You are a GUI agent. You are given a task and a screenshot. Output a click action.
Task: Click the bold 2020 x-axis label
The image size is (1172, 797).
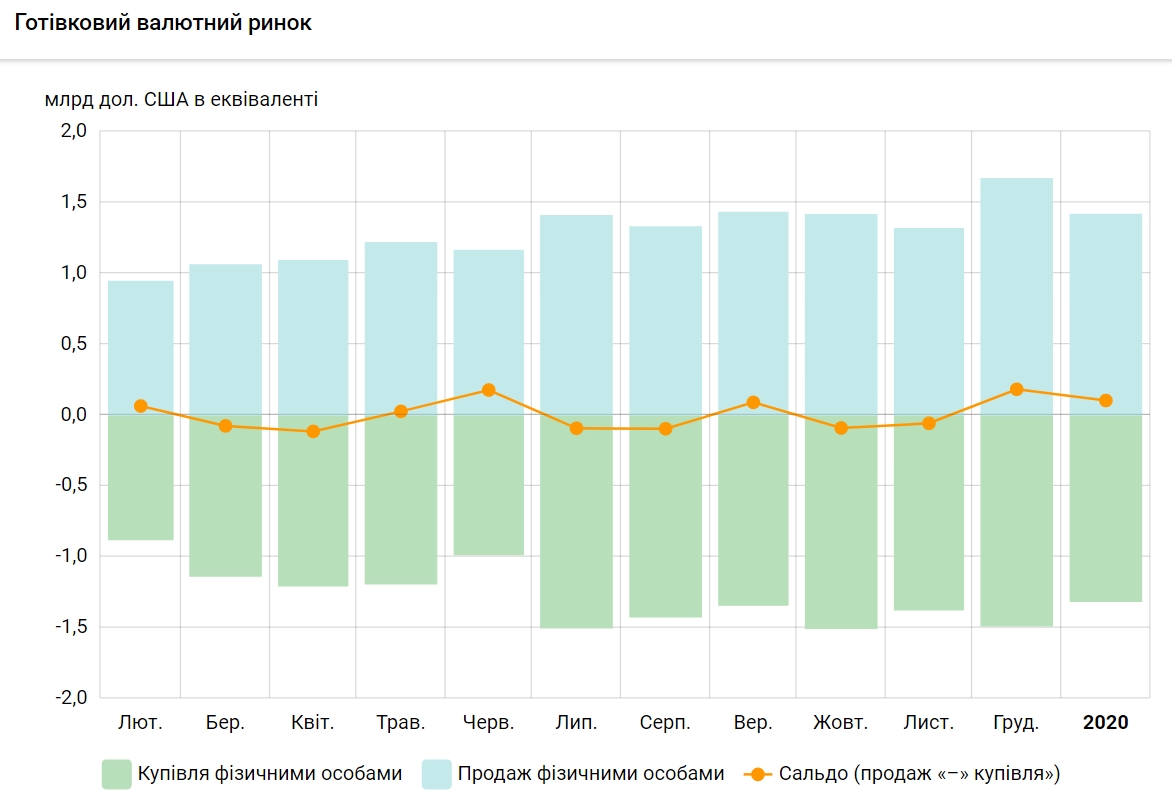point(1105,722)
